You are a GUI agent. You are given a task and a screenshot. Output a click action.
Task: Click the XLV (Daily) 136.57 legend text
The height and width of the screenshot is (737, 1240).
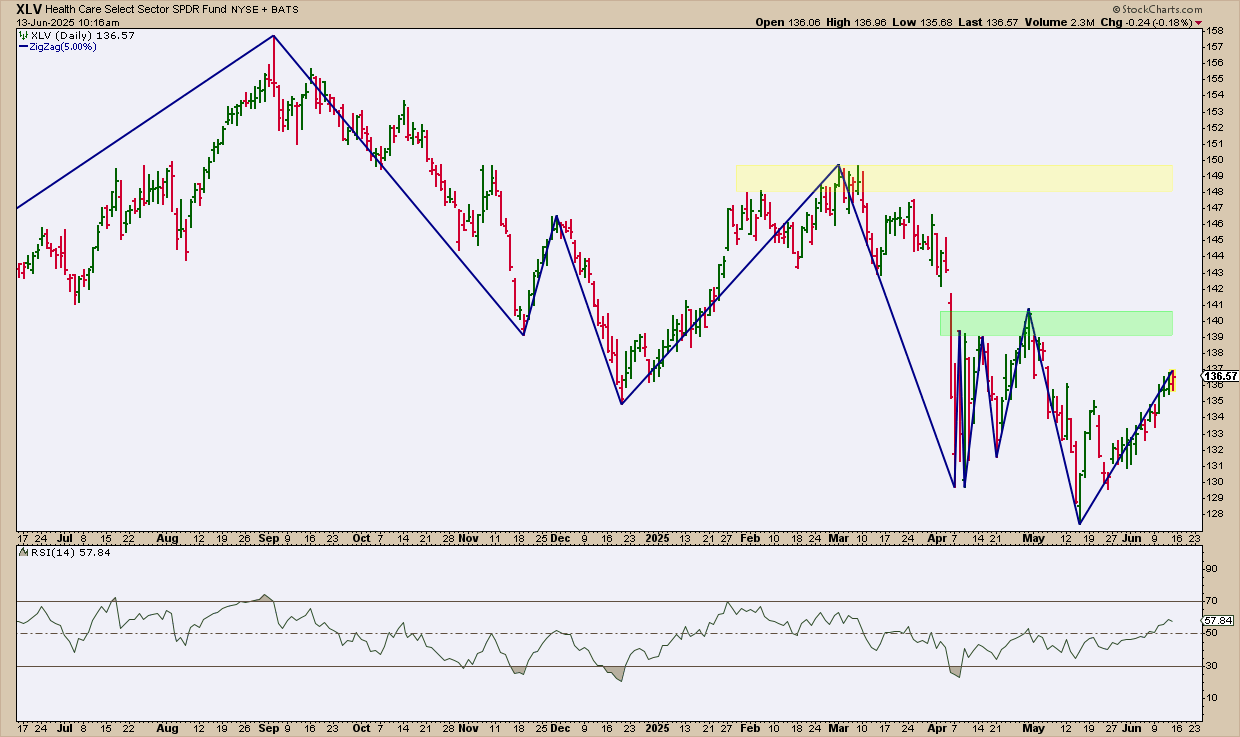83,35
